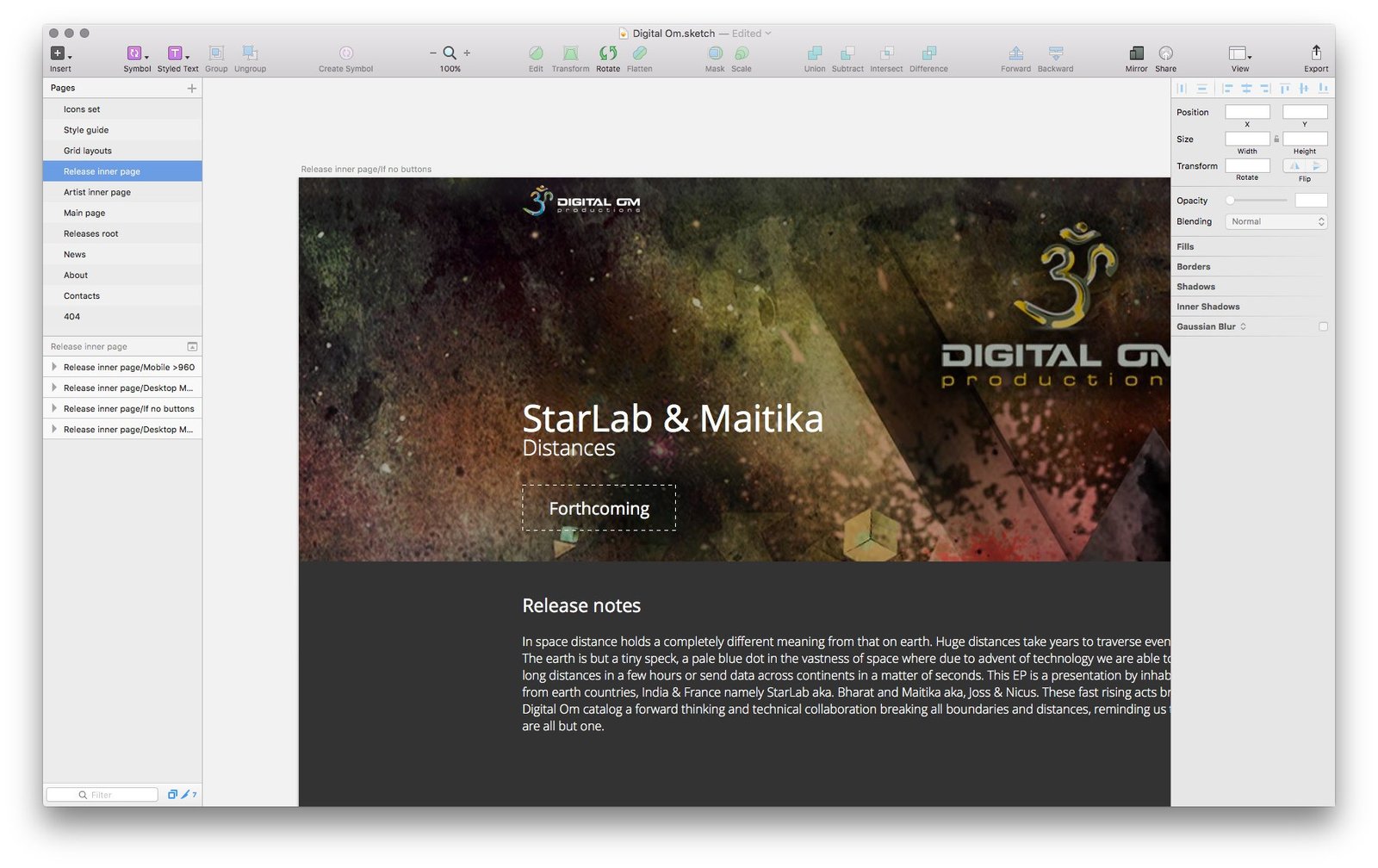Toggle the Gaussian Blur checkbox
The image size is (1378, 868).
1323,326
